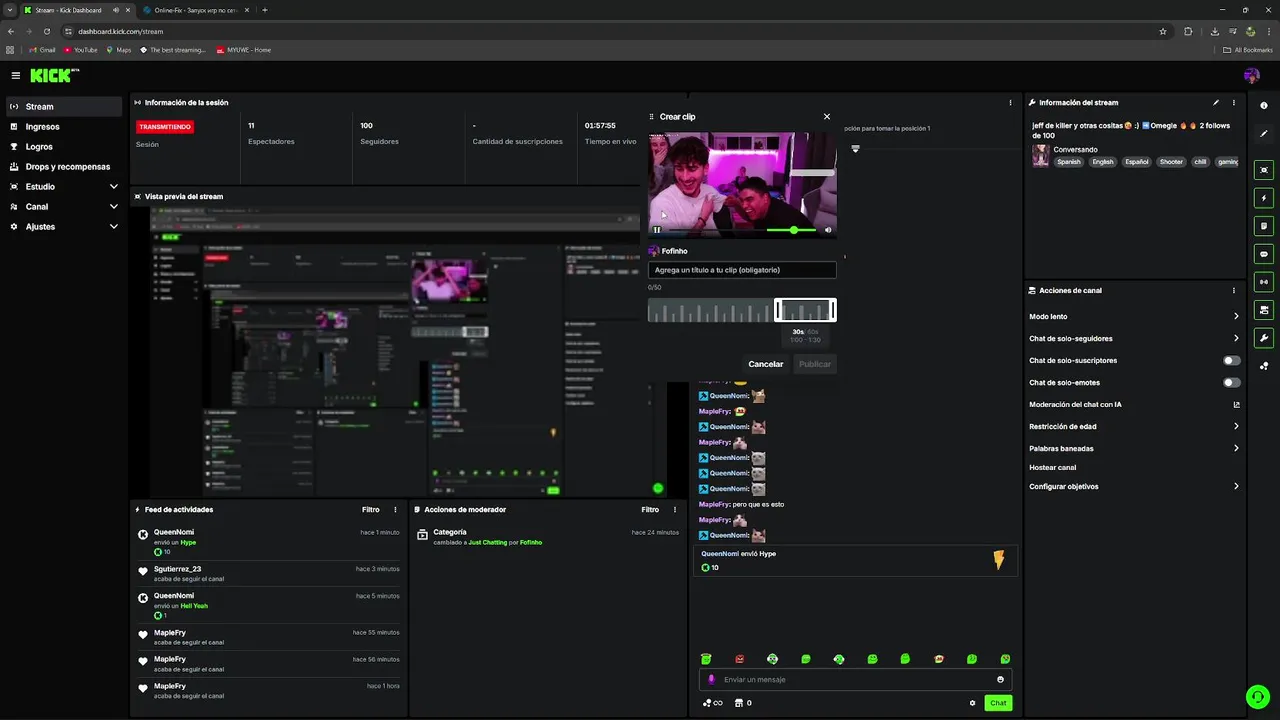Open the emoji picker in chat input
Image resolution: width=1280 pixels, height=720 pixels.
point(1000,680)
